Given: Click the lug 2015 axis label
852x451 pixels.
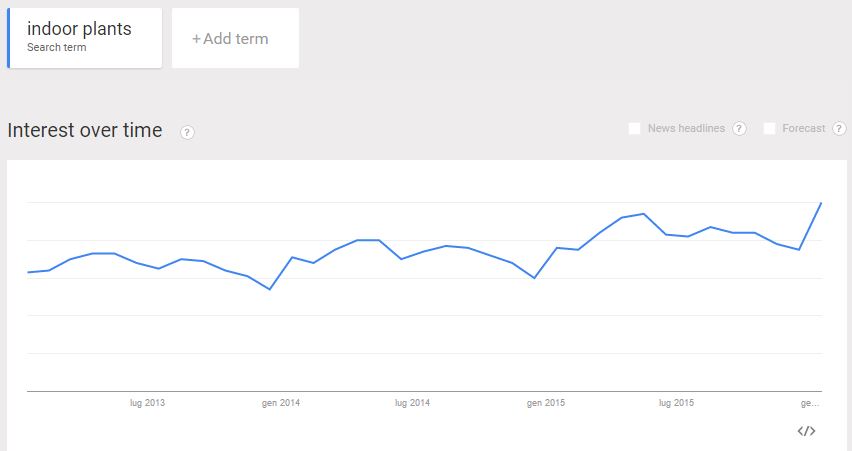Looking at the screenshot, I should (676, 403).
